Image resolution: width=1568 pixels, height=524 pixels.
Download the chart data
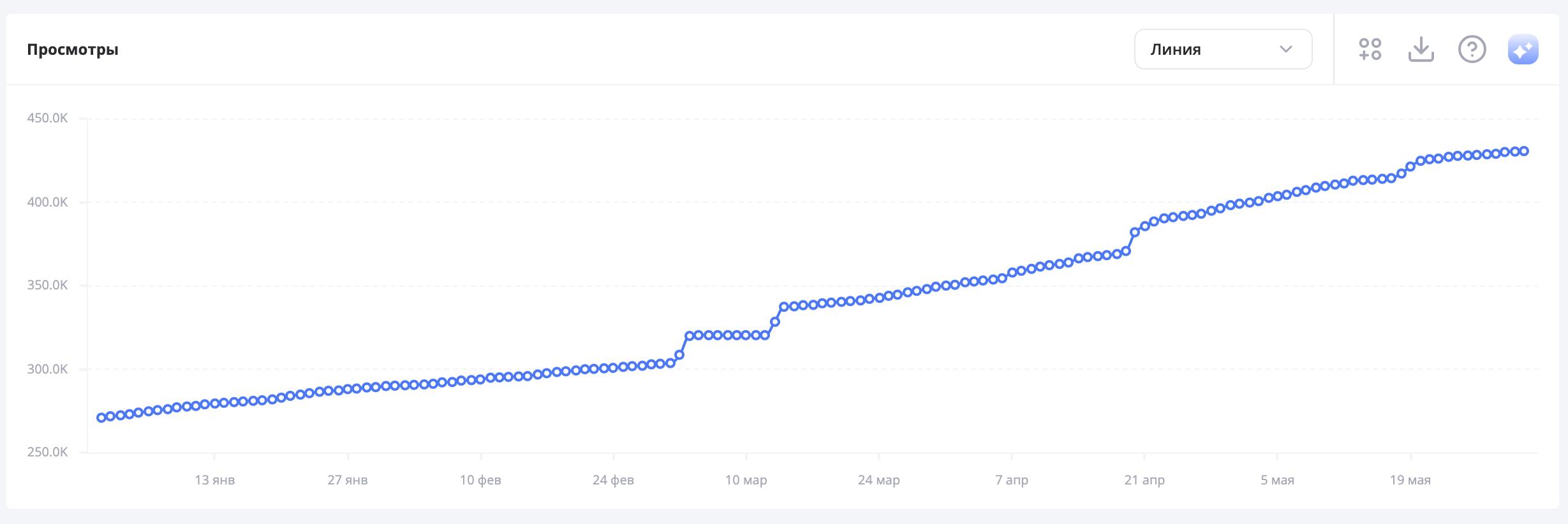click(x=1421, y=49)
